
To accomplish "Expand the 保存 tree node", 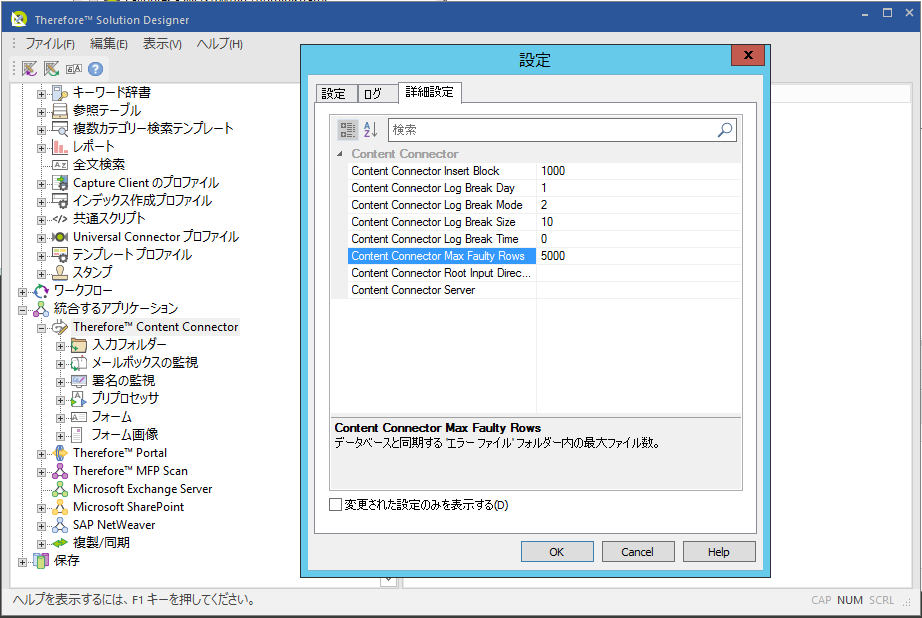I will coord(22,563).
